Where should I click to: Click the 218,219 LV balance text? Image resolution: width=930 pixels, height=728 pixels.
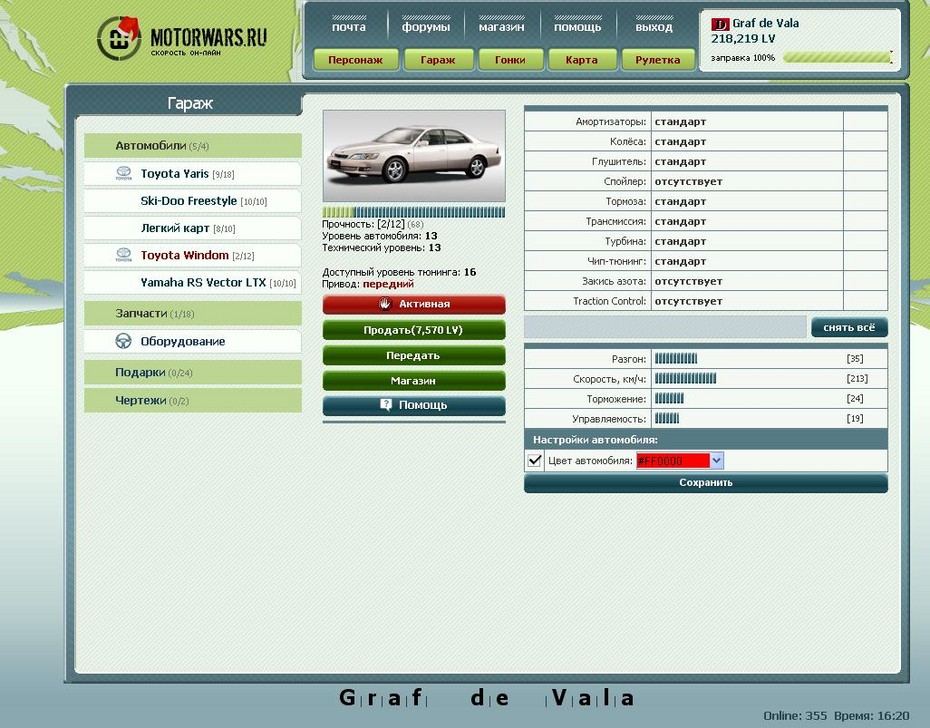[743, 39]
